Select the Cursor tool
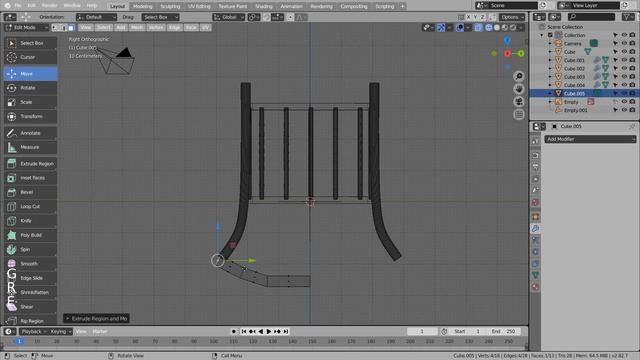 click(30, 57)
